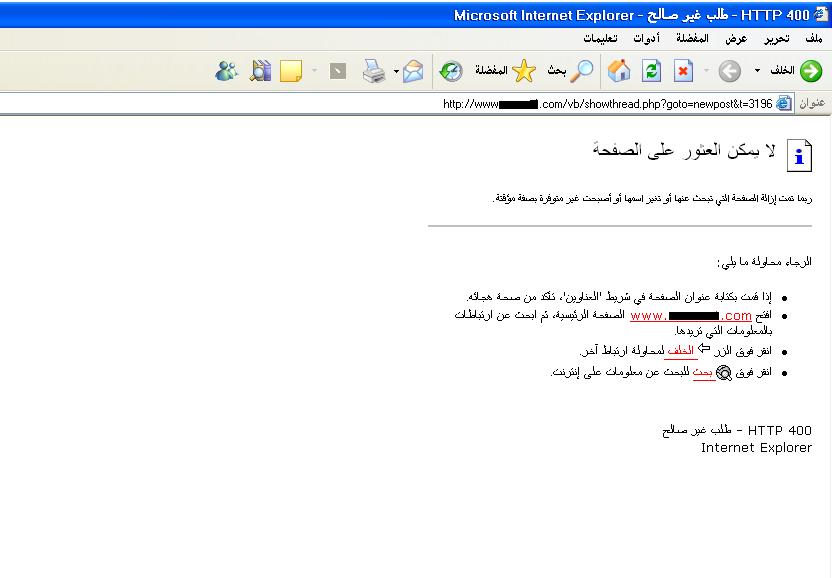Open the History clock icon
Viewport: 832px width, 578px height.
tap(451, 71)
